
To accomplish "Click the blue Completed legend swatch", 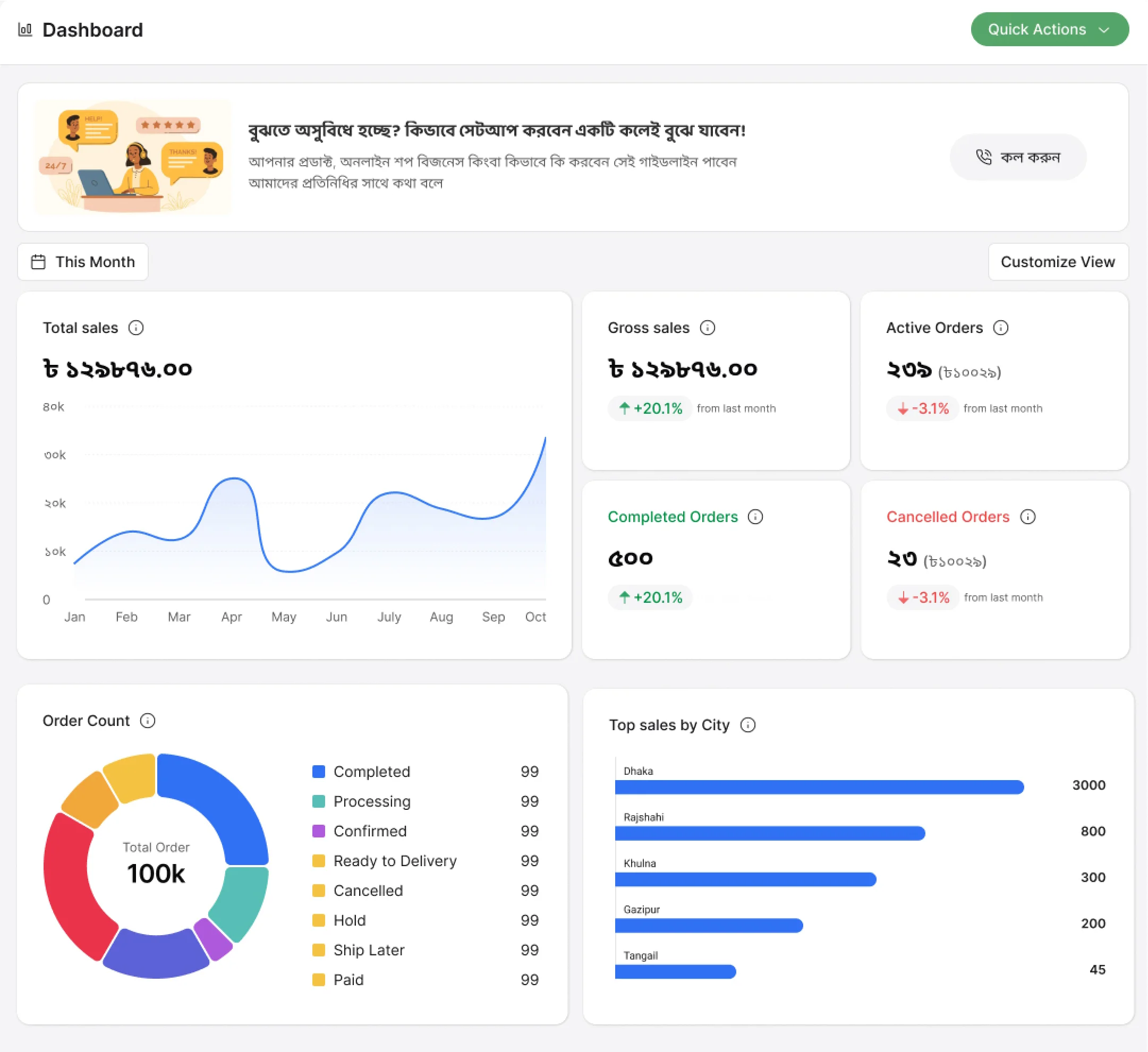I will 319,772.
